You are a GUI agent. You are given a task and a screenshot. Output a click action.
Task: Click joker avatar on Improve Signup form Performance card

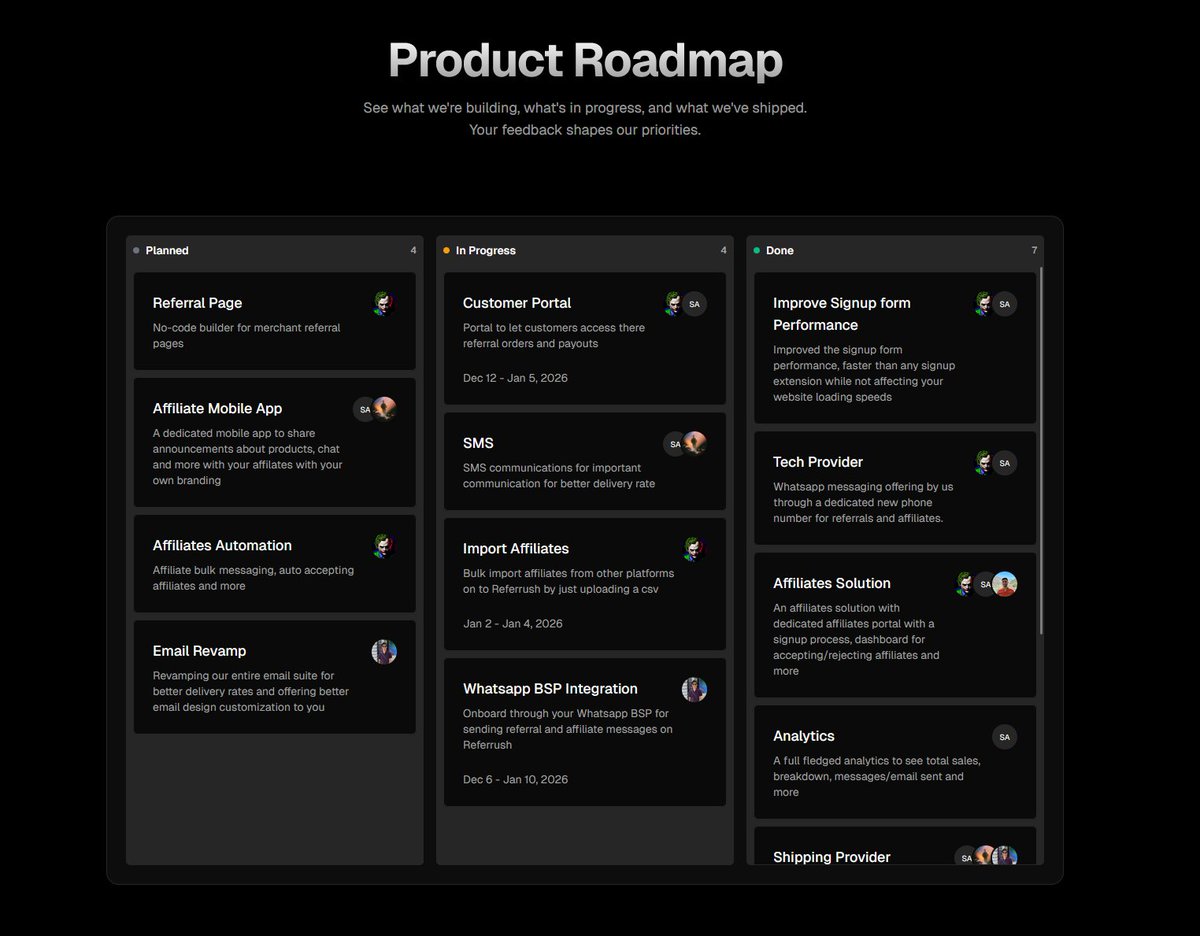point(985,304)
